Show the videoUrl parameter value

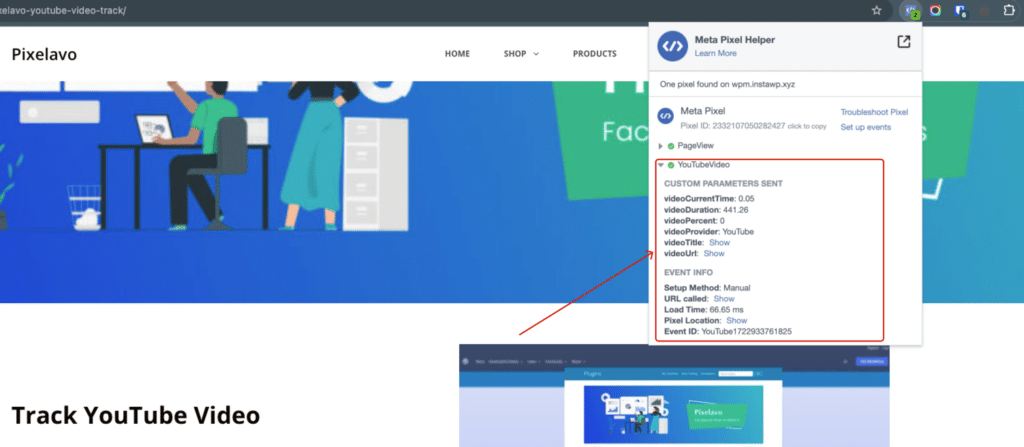[714, 253]
